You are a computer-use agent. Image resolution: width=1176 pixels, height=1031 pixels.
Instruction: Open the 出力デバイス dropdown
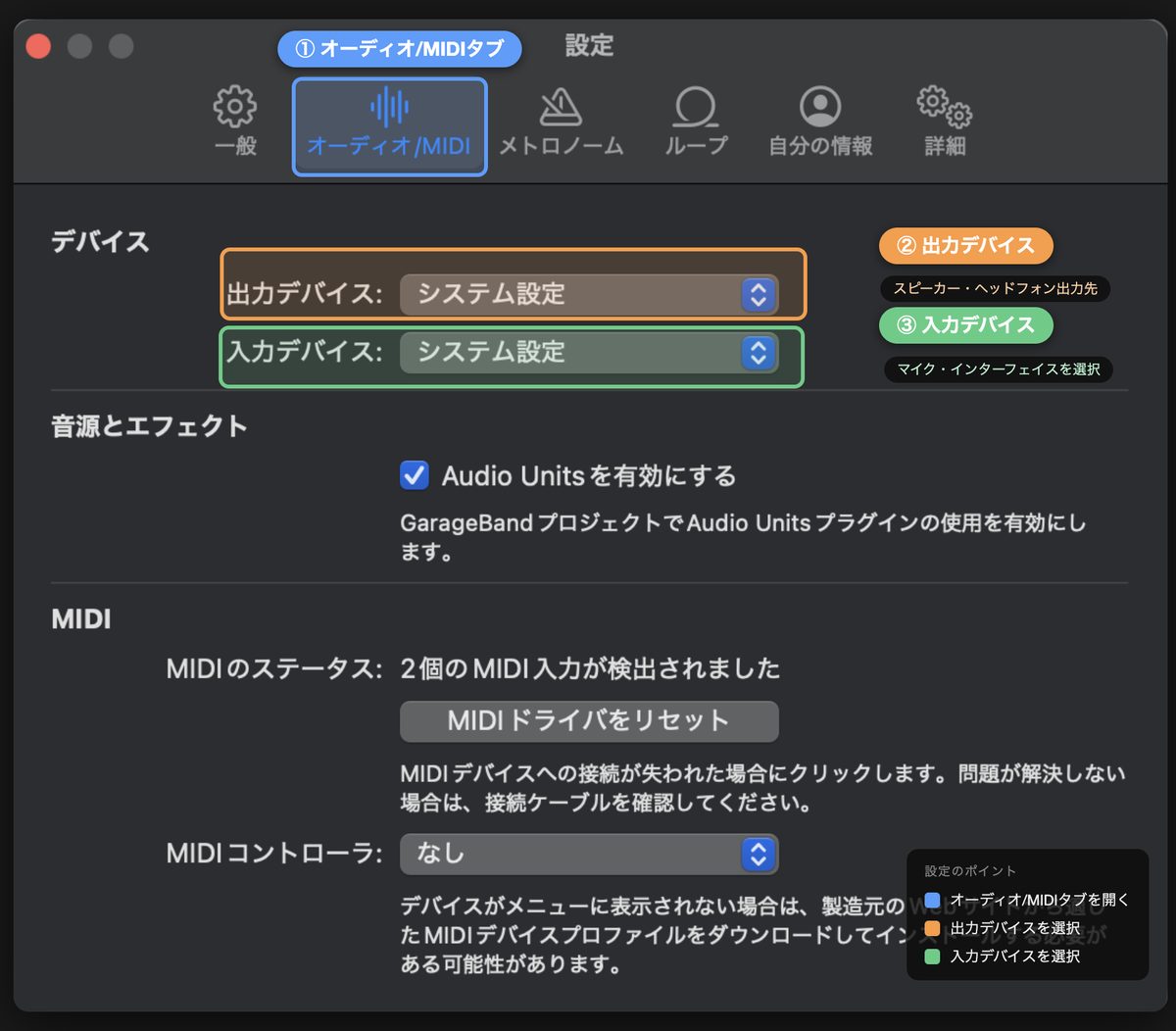point(589,294)
